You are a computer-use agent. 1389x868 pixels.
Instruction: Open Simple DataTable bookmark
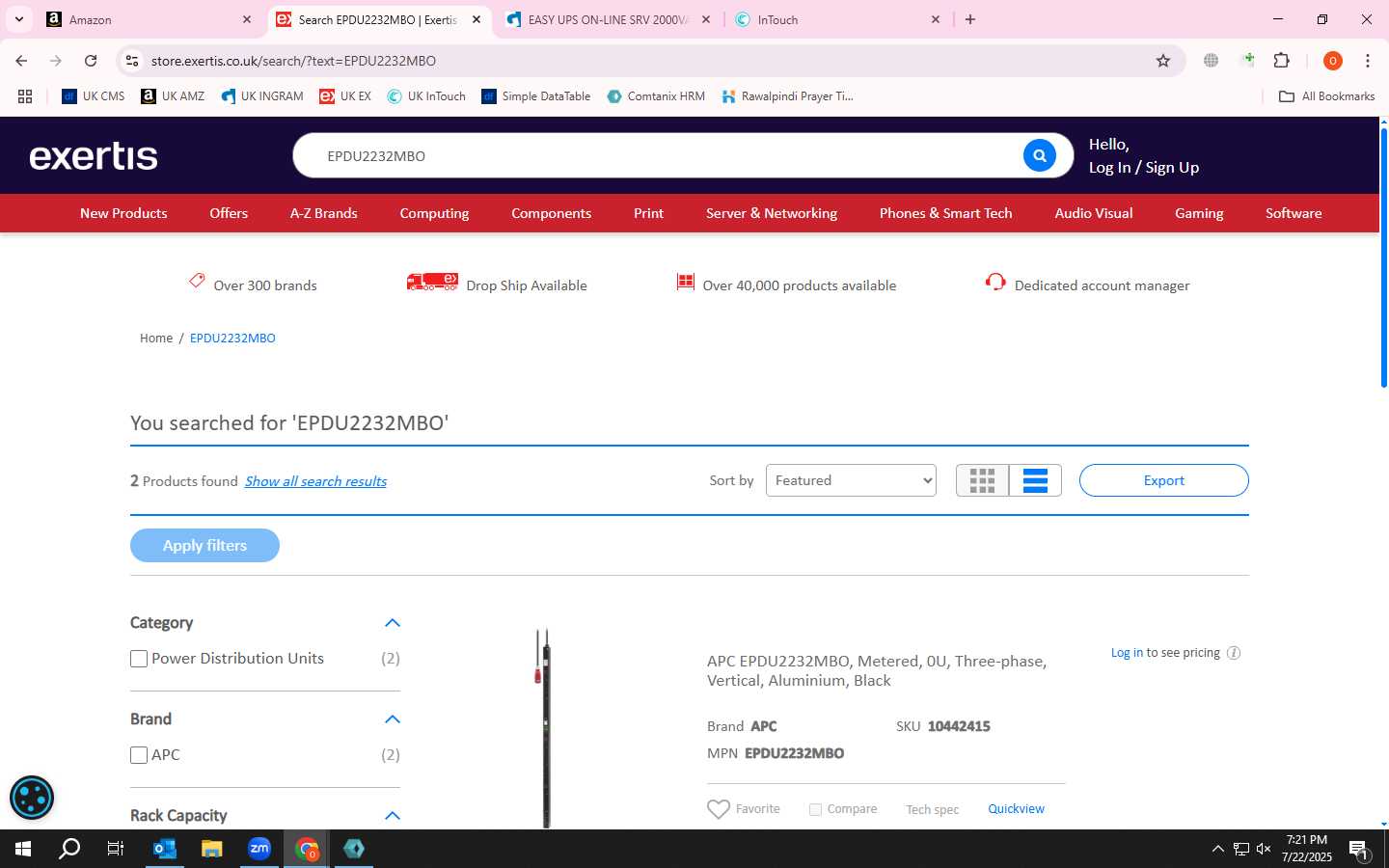click(x=536, y=96)
